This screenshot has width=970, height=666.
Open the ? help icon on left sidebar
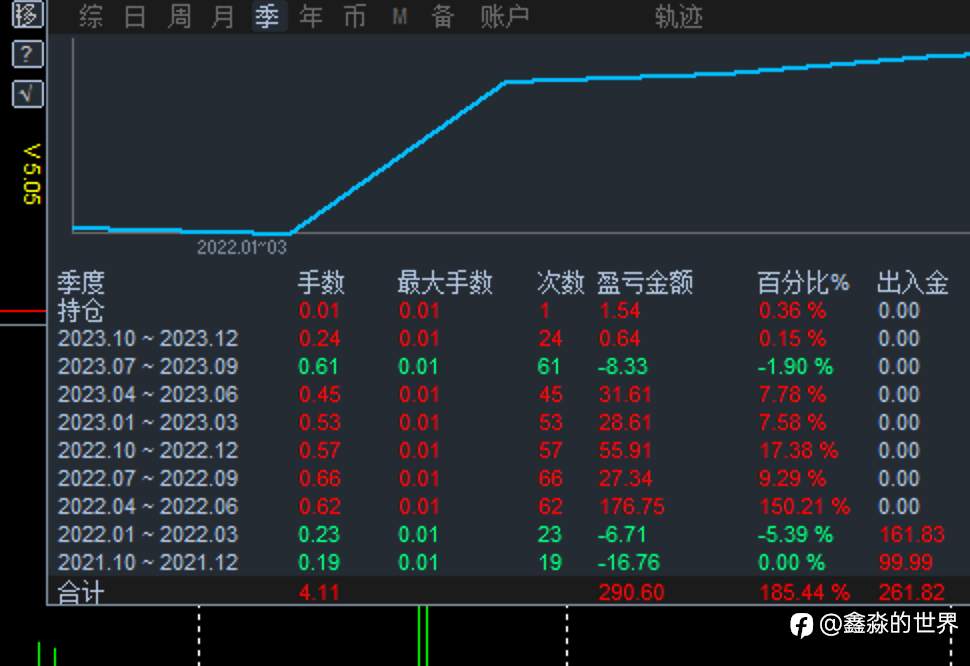tap(25, 54)
